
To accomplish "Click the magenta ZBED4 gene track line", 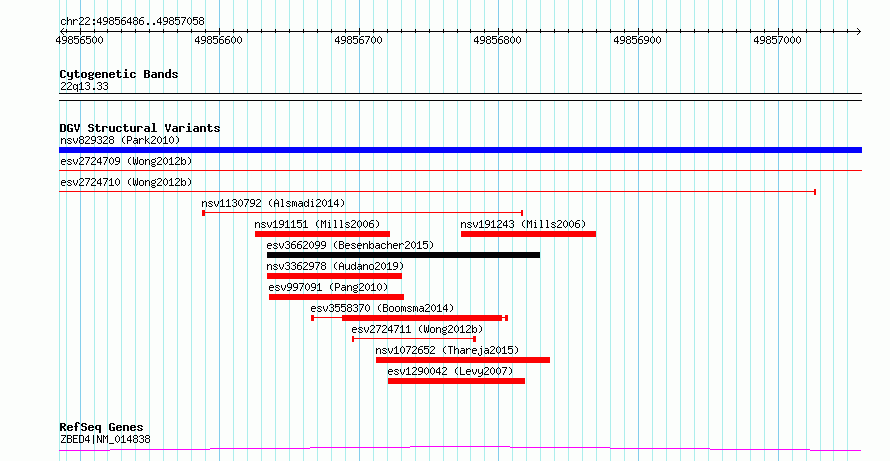I will tap(460, 449).
